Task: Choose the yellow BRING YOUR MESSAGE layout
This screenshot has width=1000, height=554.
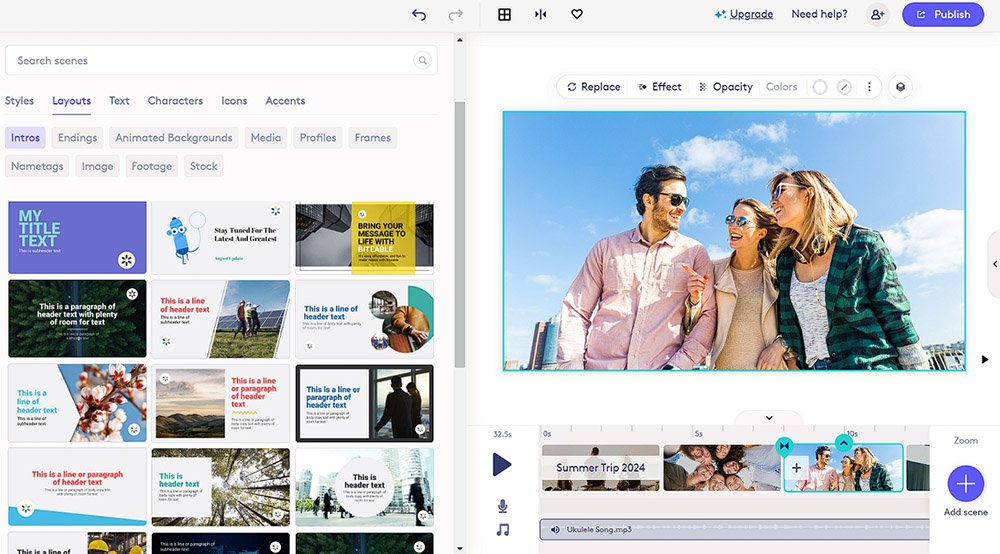Action: point(365,238)
